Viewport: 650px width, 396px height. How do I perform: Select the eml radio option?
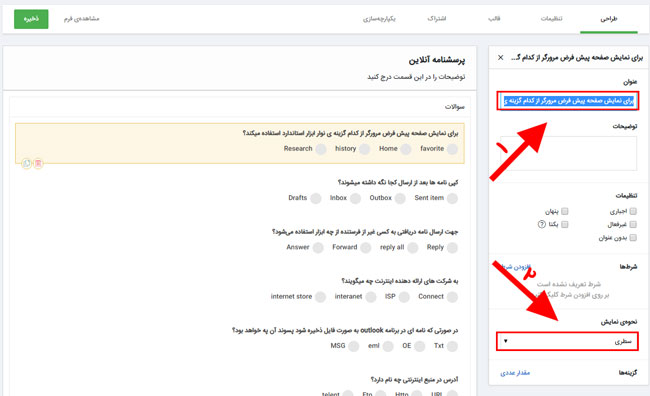388,346
